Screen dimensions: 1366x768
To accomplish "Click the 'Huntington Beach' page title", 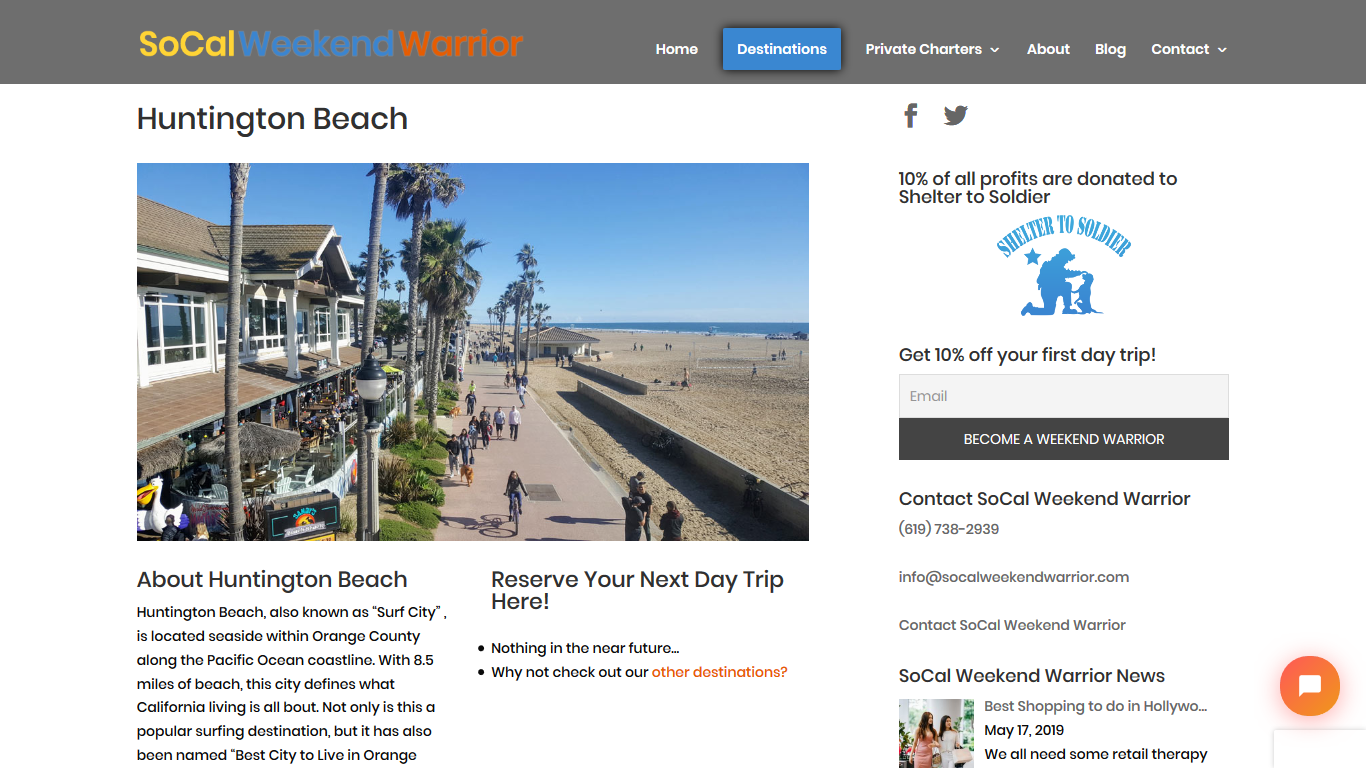I will (x=272, y=119).
